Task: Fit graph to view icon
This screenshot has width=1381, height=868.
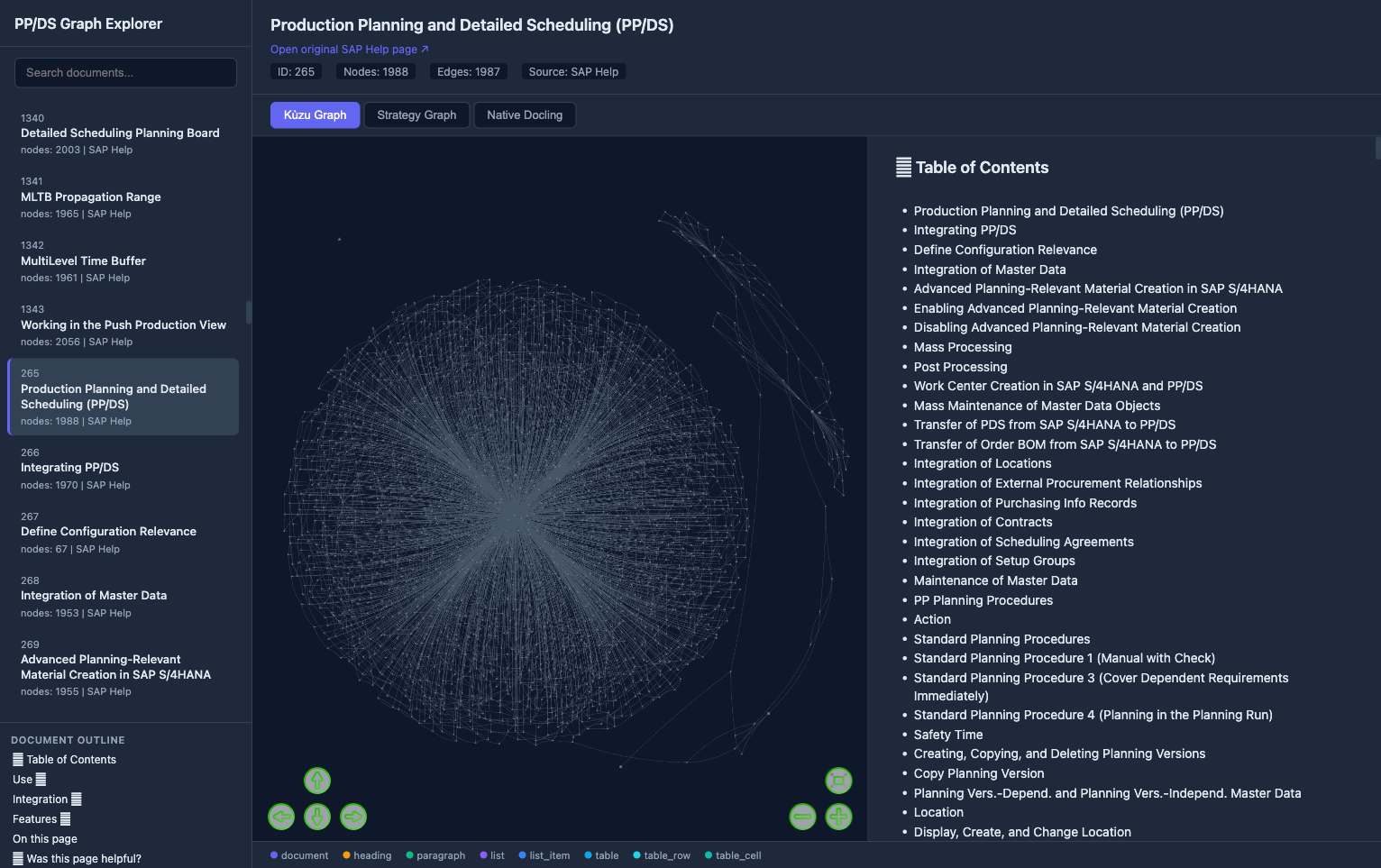Action: 838,781
